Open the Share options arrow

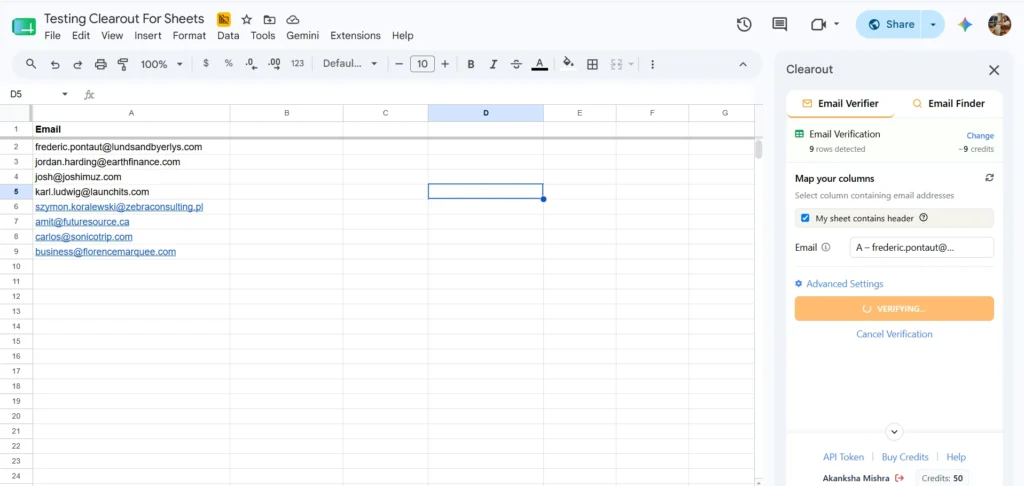pyautogui.click(x=933, y=24)
